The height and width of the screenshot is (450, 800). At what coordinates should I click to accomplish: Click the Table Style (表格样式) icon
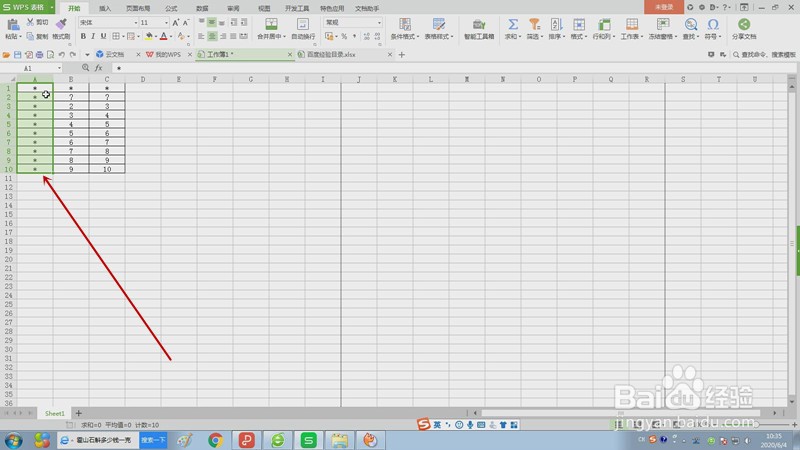coord(439,24)
